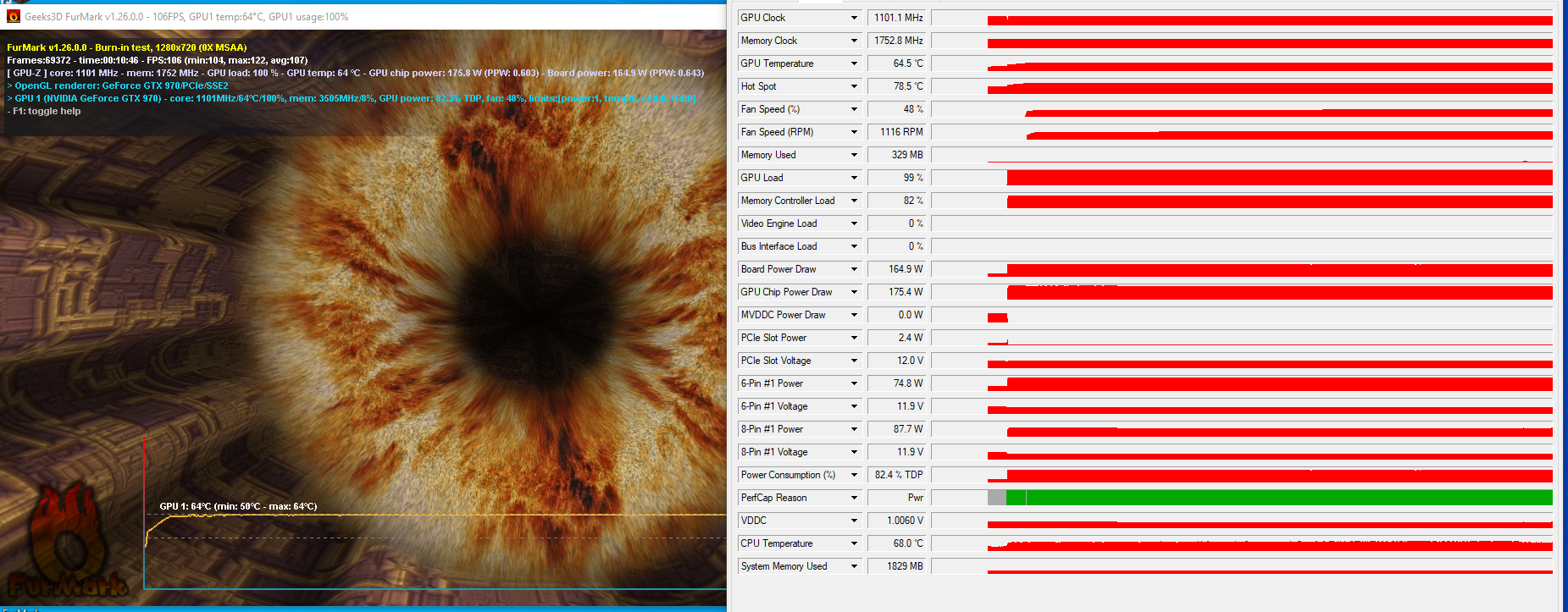Select the 164.9 W Board Power Draw reading
Viewport: 1568px width, 612px height.
click(898, 269)
